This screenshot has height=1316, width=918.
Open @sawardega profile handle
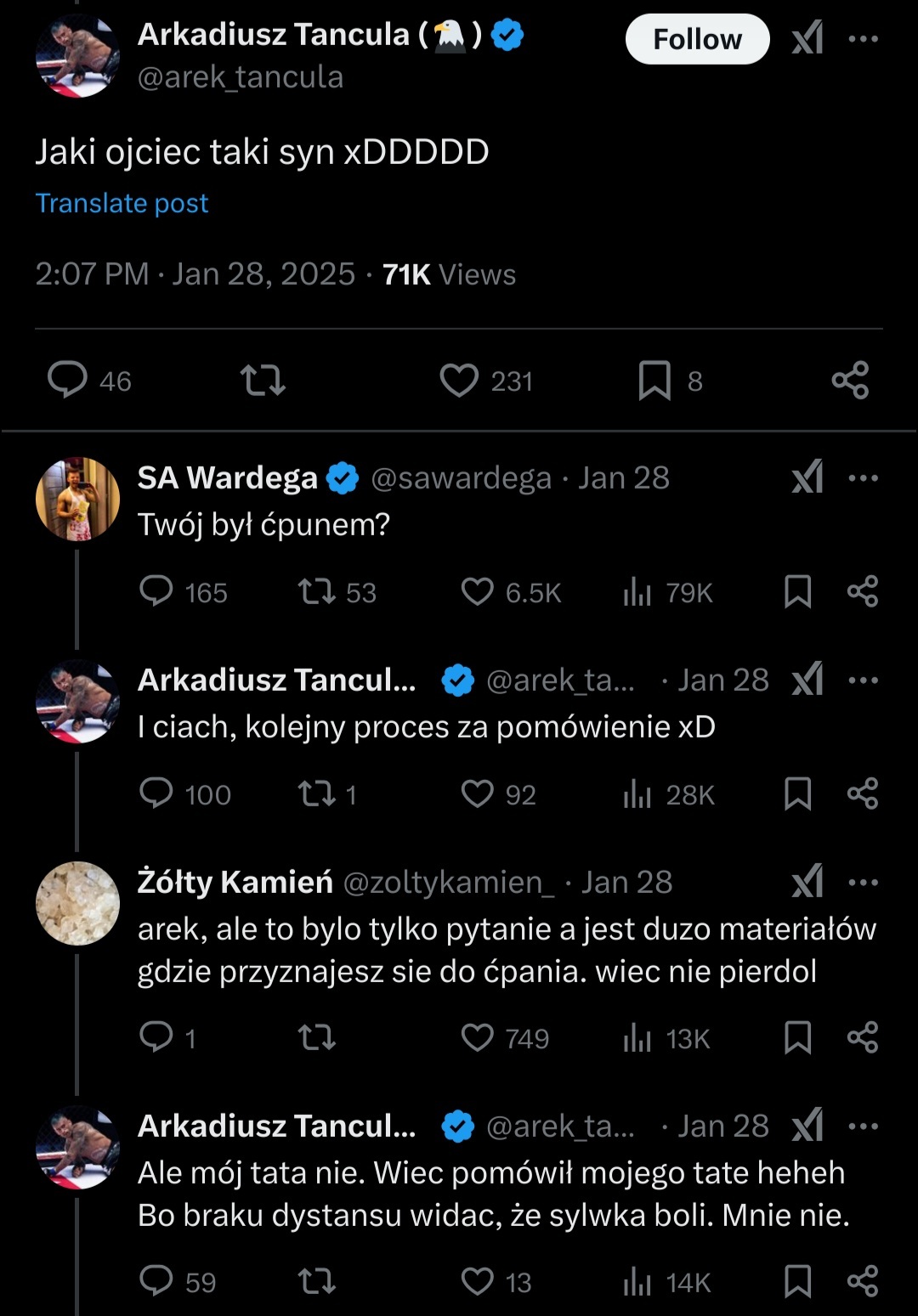(461, 478)
